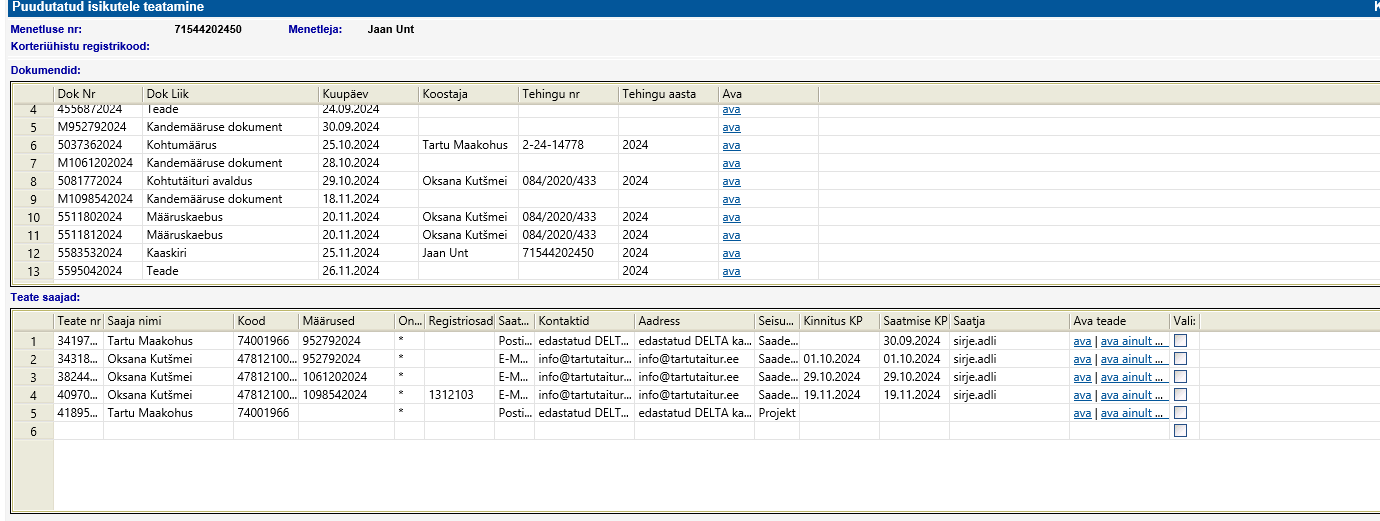Screen dimensions: 1380x521
Task: Select the 'Kohtumäärus' document type cell
Action: [230, 145]
